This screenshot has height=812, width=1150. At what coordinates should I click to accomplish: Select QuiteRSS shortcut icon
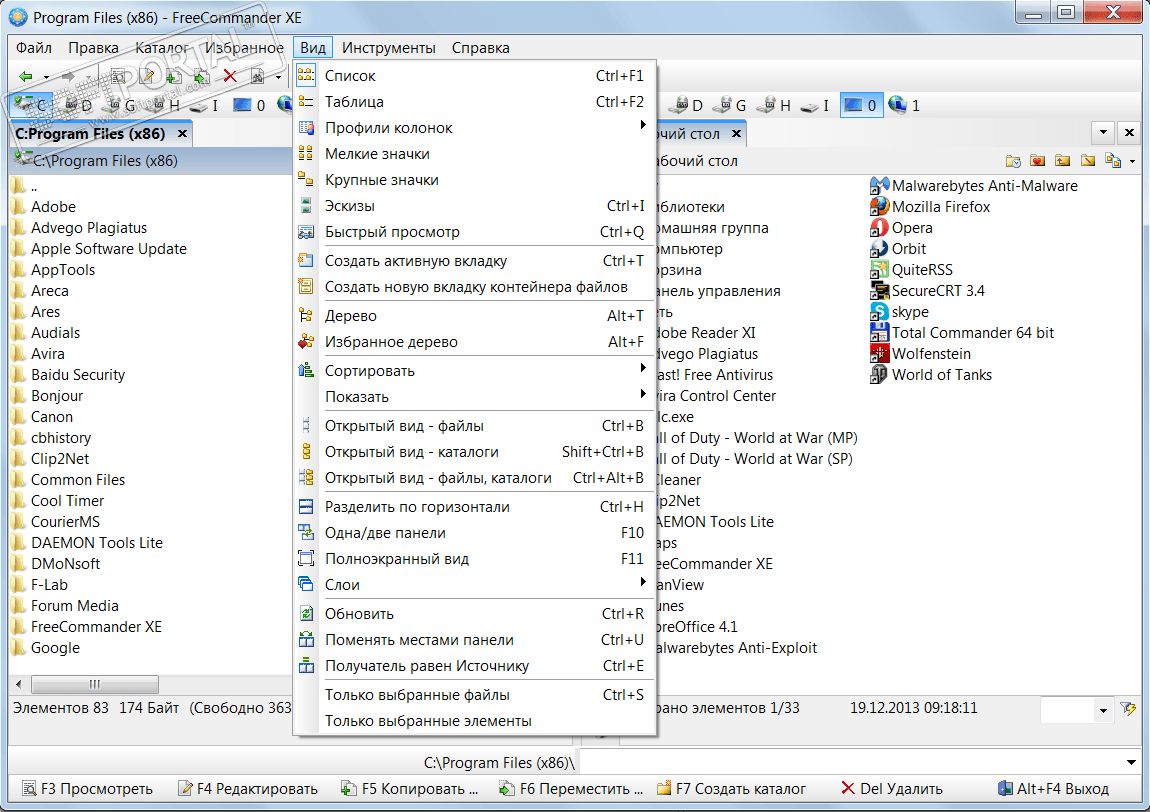pos(879,270)
